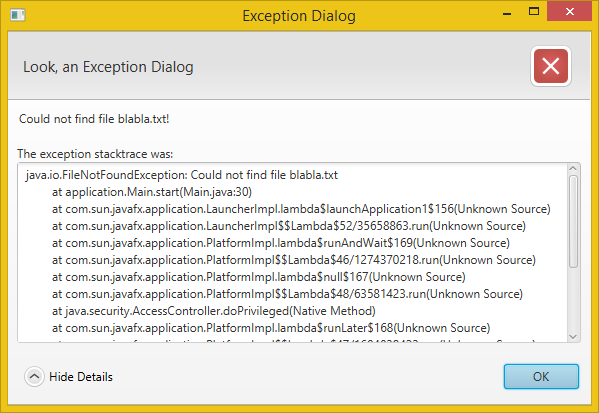Image resolution: width=599 pixels, height=413 pixels.
Task: Click the PlatformImpl$$Lambda$46/1274370218.run line
Action: pos(294,260)
